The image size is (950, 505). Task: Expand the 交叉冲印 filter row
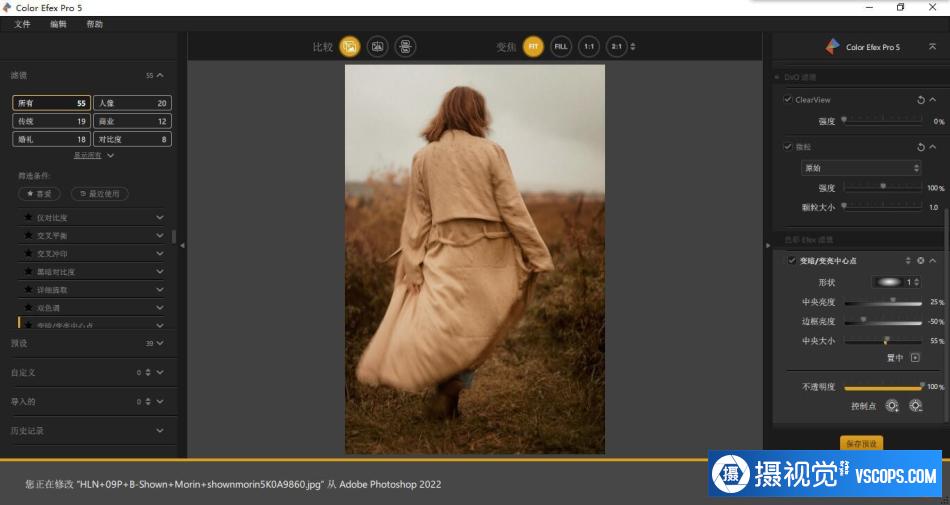[159, 254]
